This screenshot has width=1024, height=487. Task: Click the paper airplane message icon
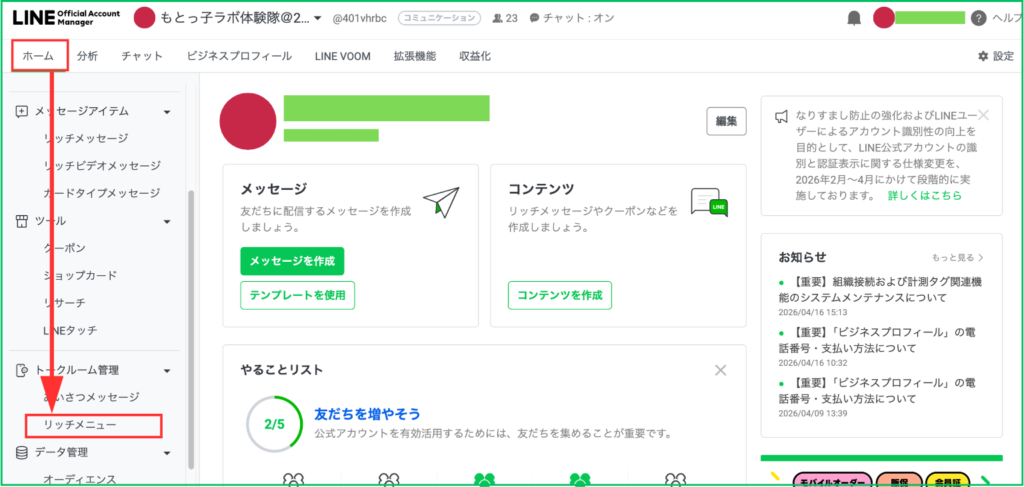(441, 202)
